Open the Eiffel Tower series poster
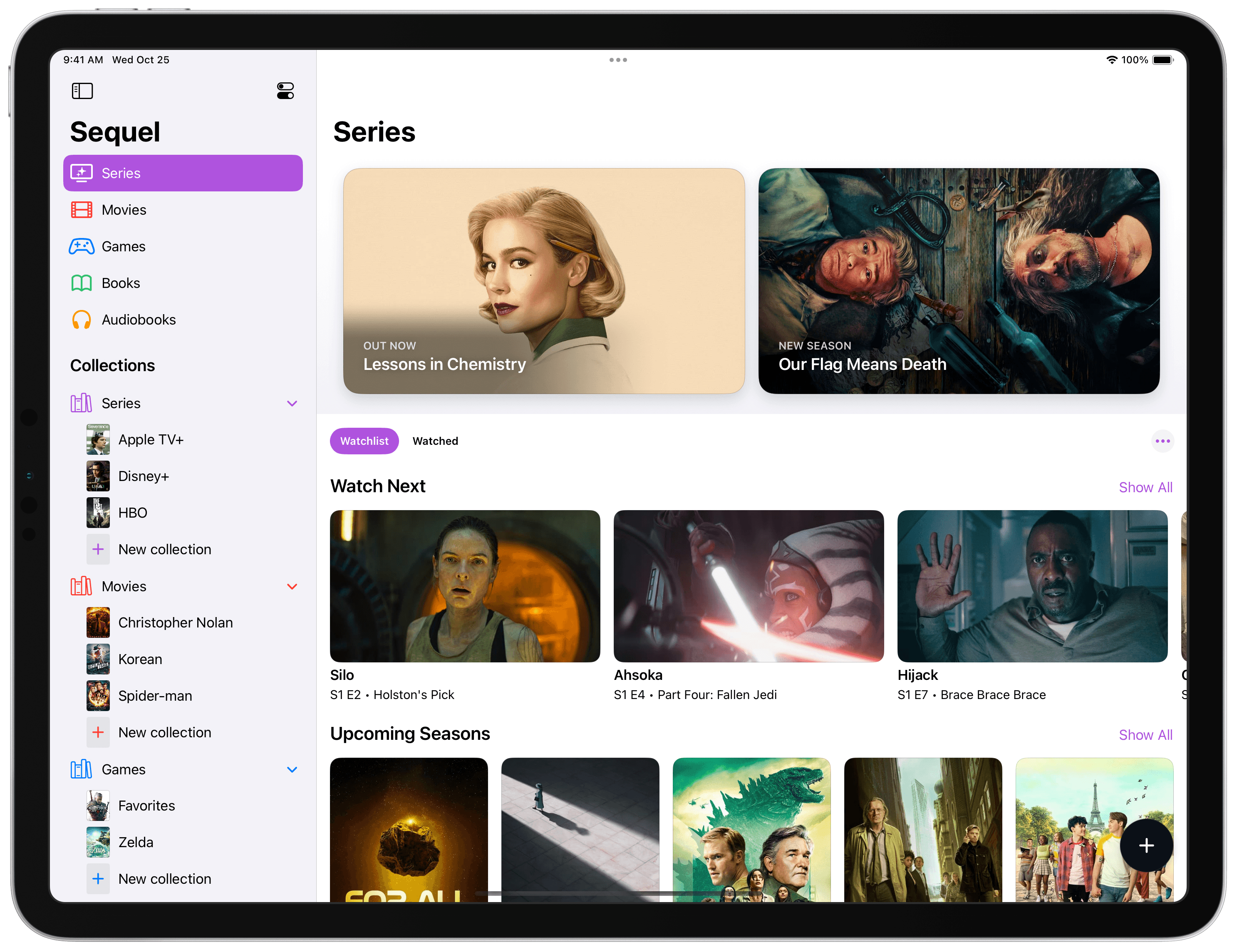This screenshot has width=1237, height=952. point(1094,830)
